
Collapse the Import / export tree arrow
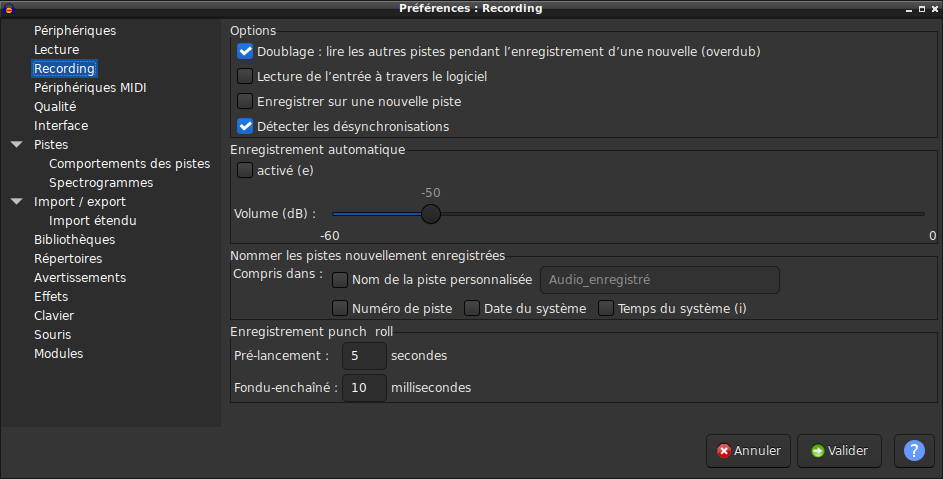[17, 202]
